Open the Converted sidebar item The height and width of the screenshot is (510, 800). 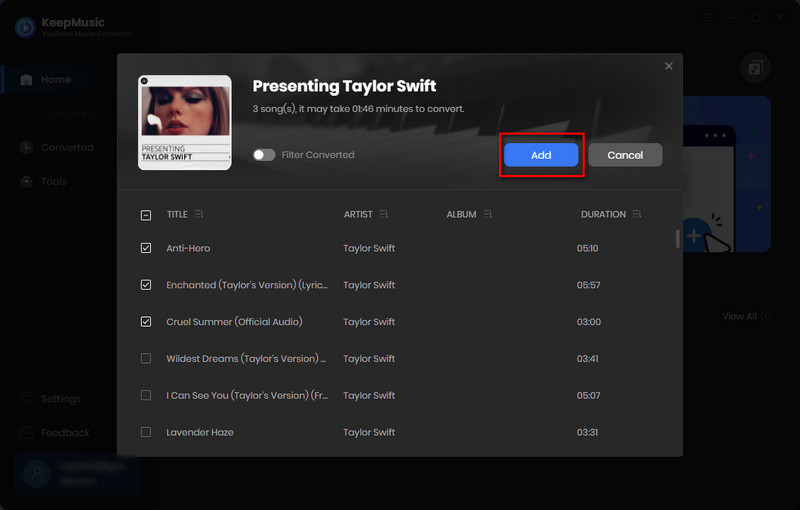(59, 147)
